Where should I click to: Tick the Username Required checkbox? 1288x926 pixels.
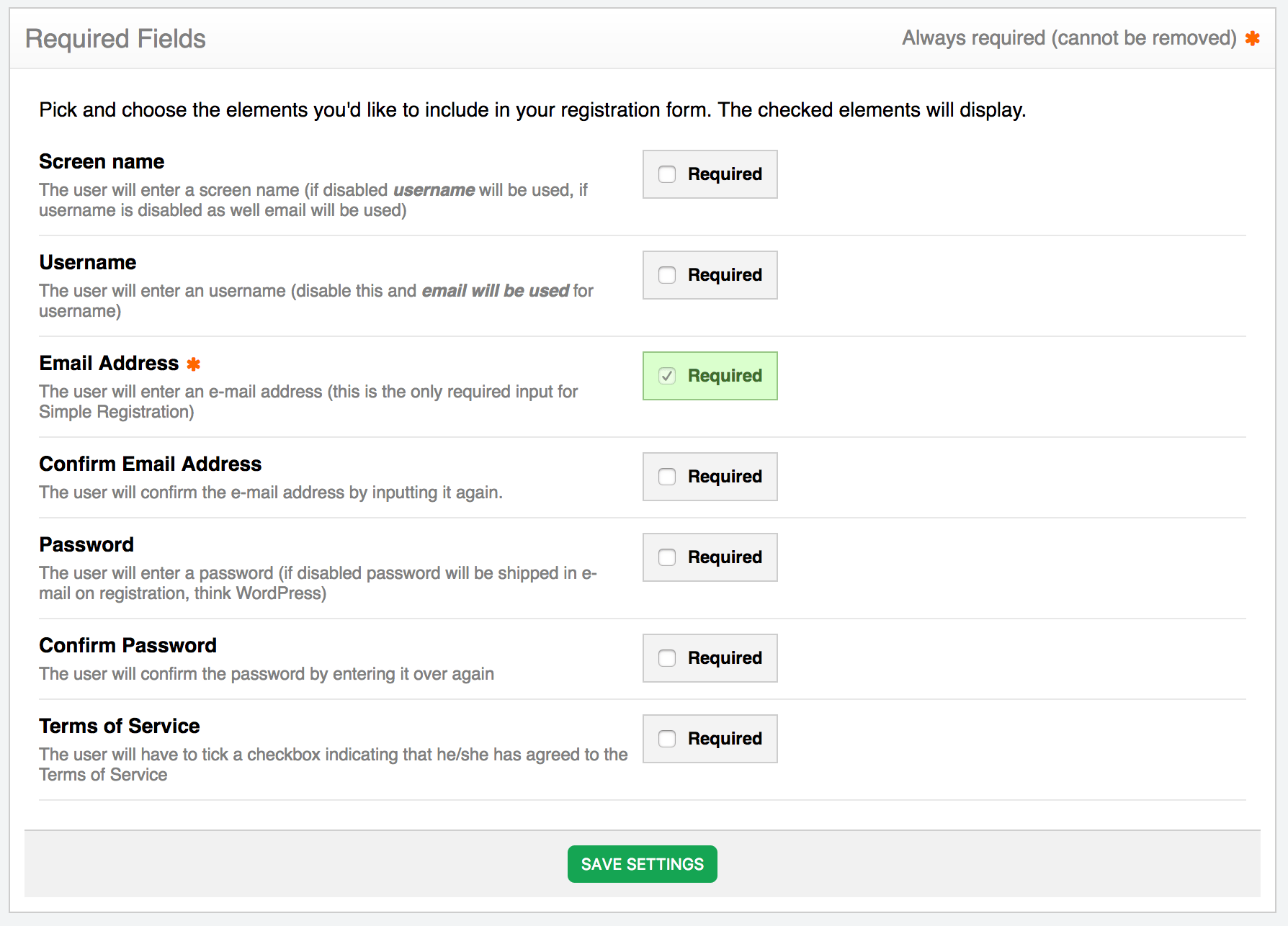coord(667,275)
